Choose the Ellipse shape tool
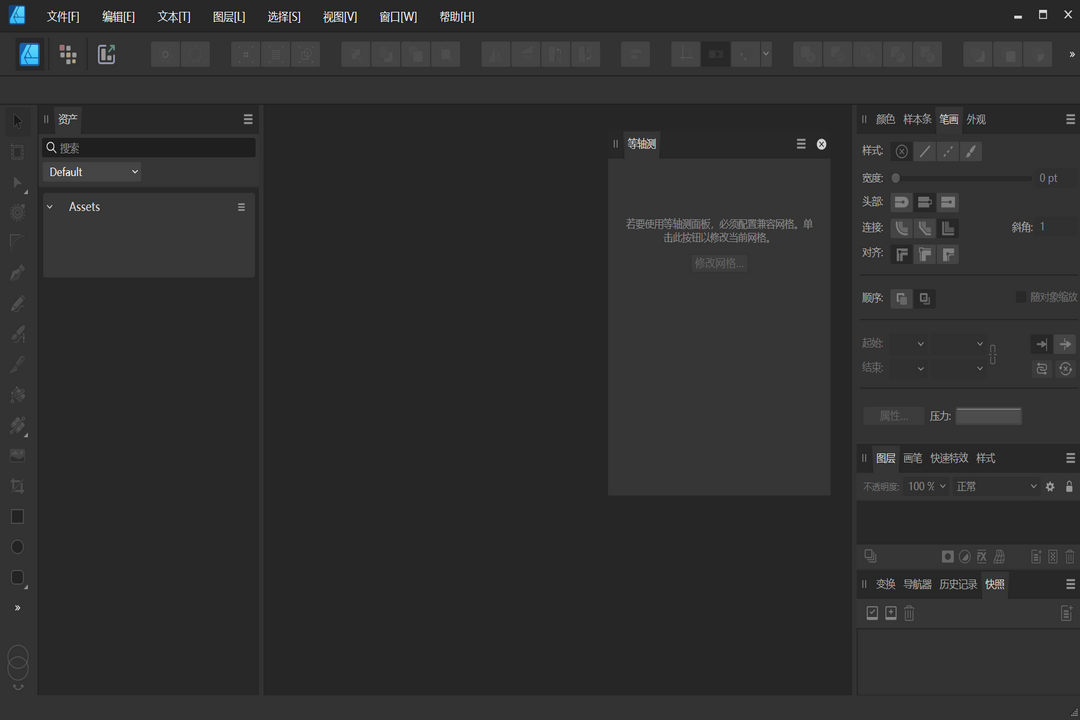 coord(16,547)
